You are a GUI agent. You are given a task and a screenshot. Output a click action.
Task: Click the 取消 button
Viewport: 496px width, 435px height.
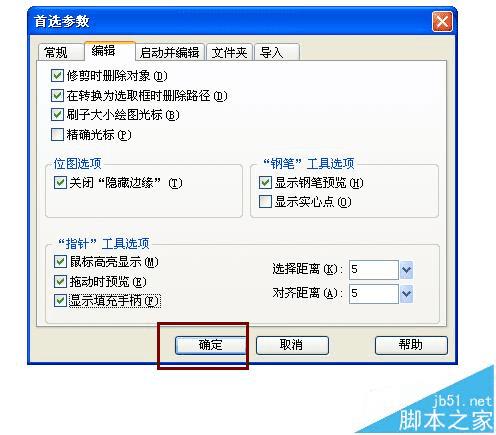point(292,345)
